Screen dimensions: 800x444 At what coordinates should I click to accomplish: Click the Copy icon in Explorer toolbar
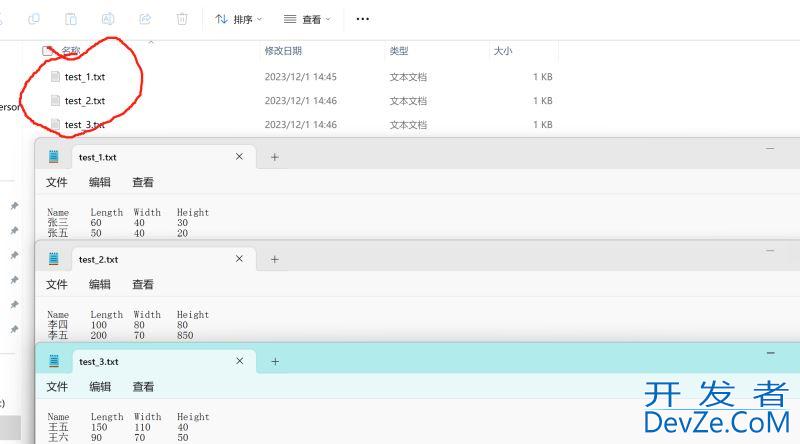34,19
